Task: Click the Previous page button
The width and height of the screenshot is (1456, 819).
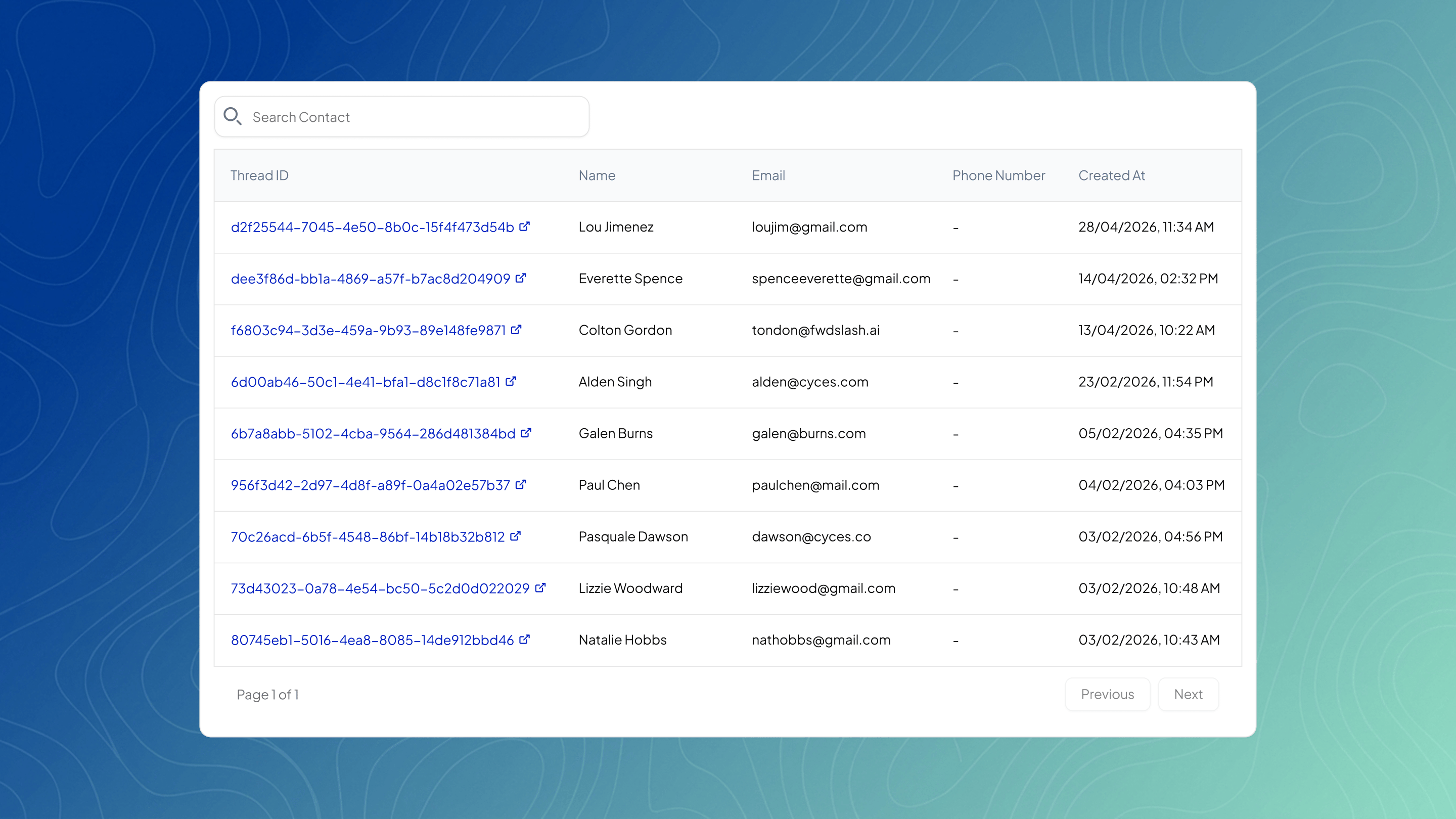Action: (1107, 694)
